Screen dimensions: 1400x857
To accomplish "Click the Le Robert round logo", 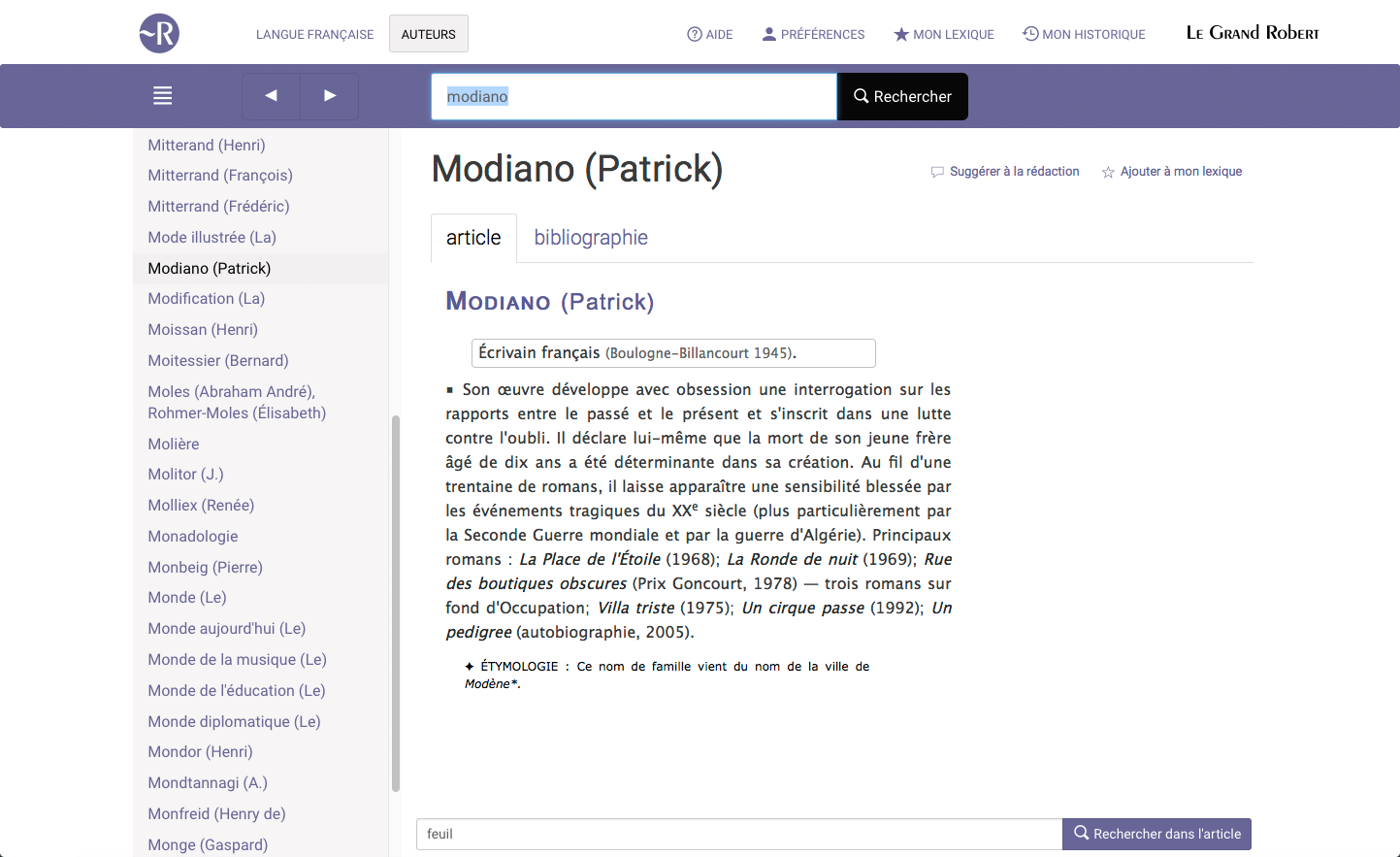I will point(159,33).
